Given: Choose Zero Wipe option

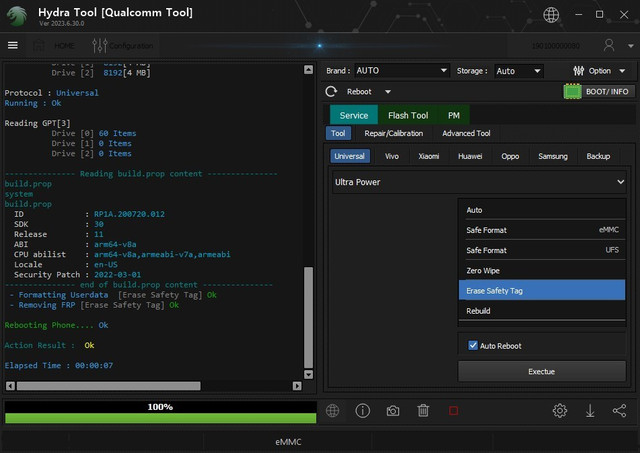Looking at the screenshot, I should coord(542,271).
